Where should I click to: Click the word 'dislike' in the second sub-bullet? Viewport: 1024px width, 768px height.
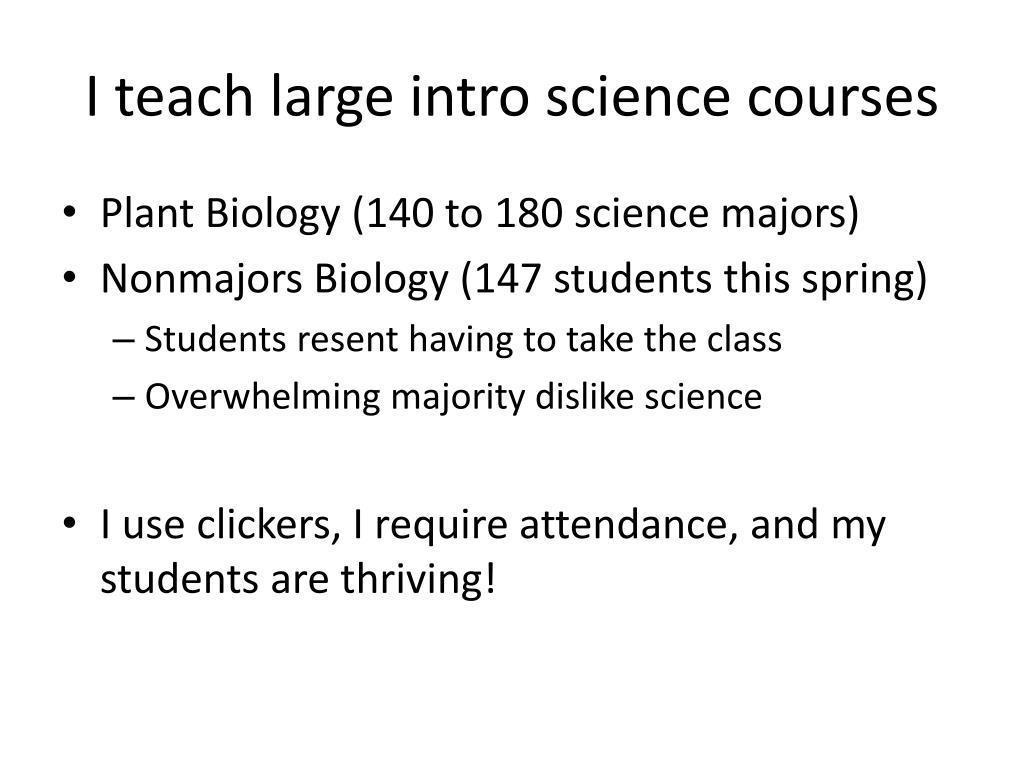pos(584,396)
